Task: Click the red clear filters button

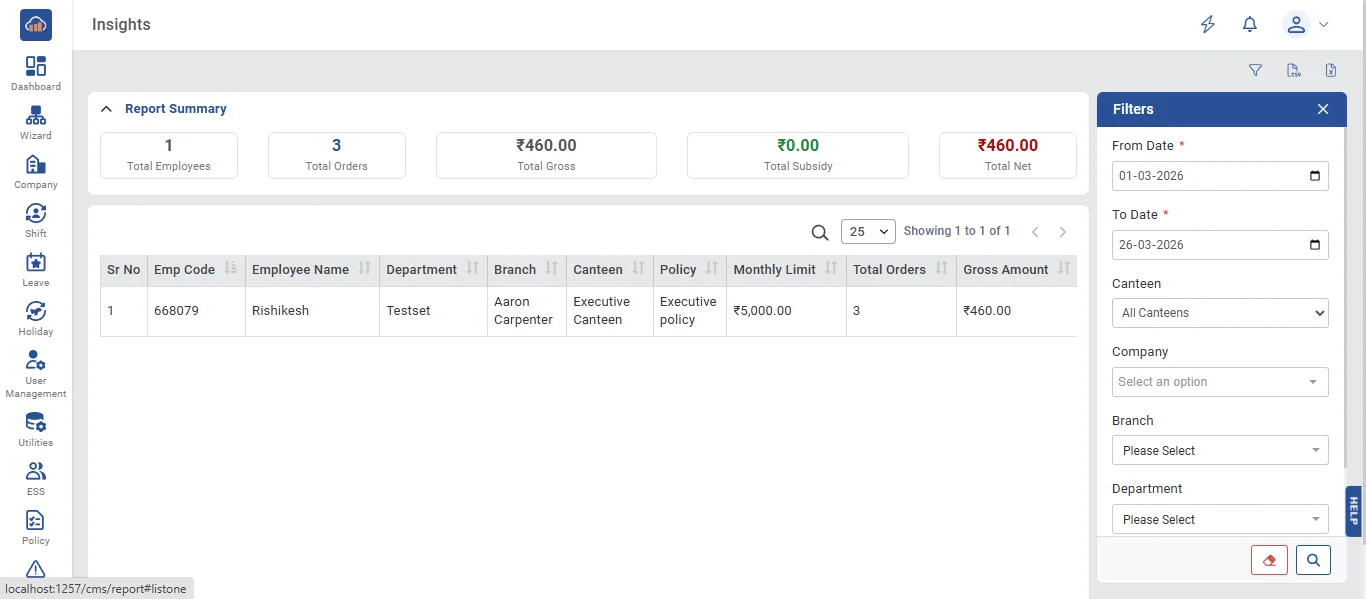Action: pyautogui.click(x=1269, y=560)
